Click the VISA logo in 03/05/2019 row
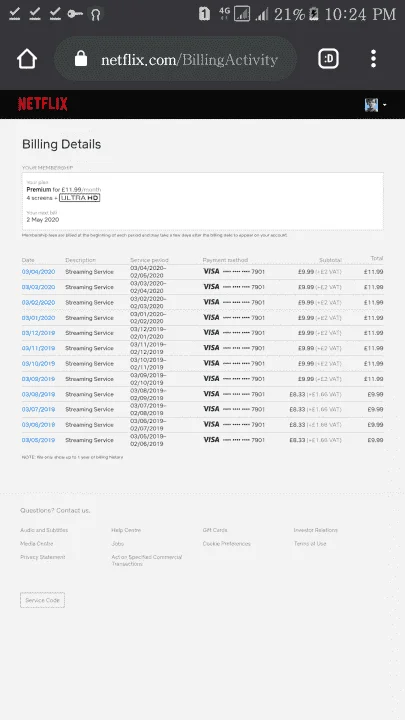 click(x=211, y=439)
